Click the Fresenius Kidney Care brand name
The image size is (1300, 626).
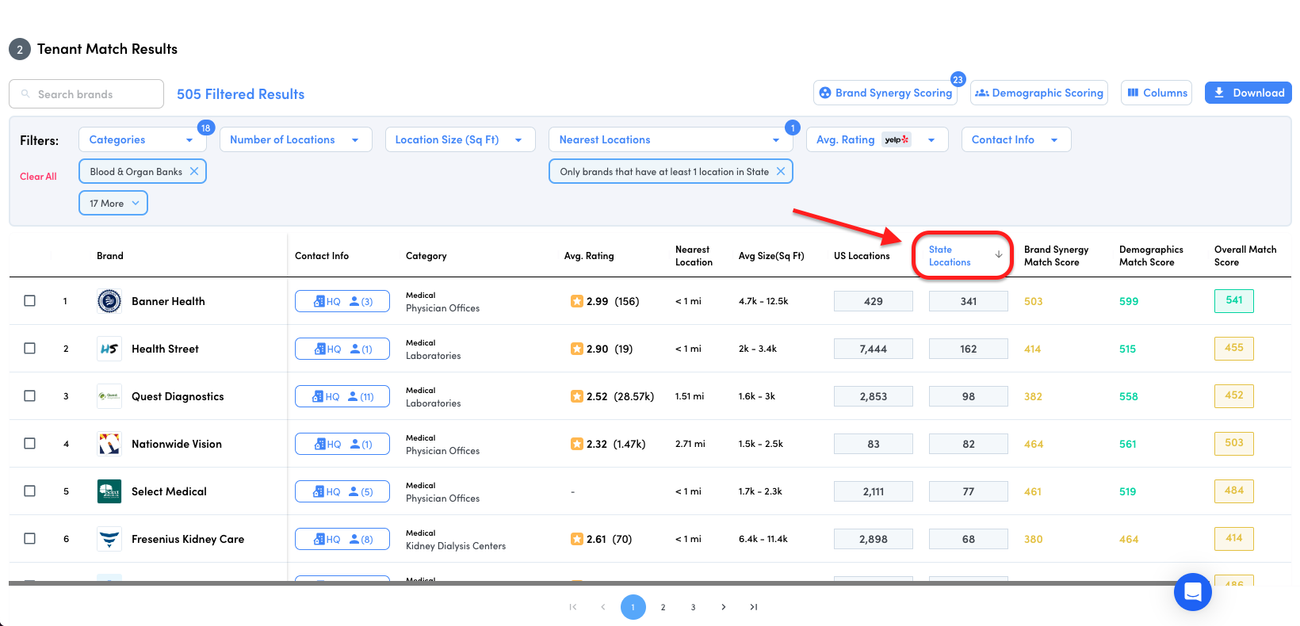pos(188,539)
